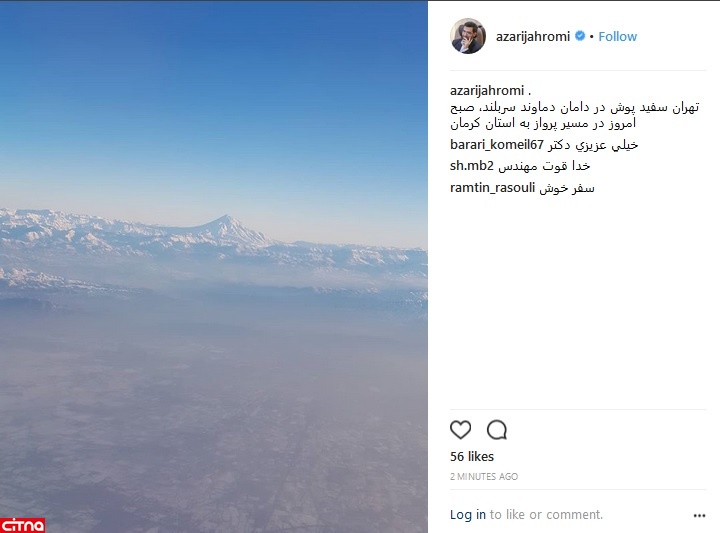The image size is (720, 533).
Task: Visit ramtin_rasouli commenter profile
Action: point(492,188)
